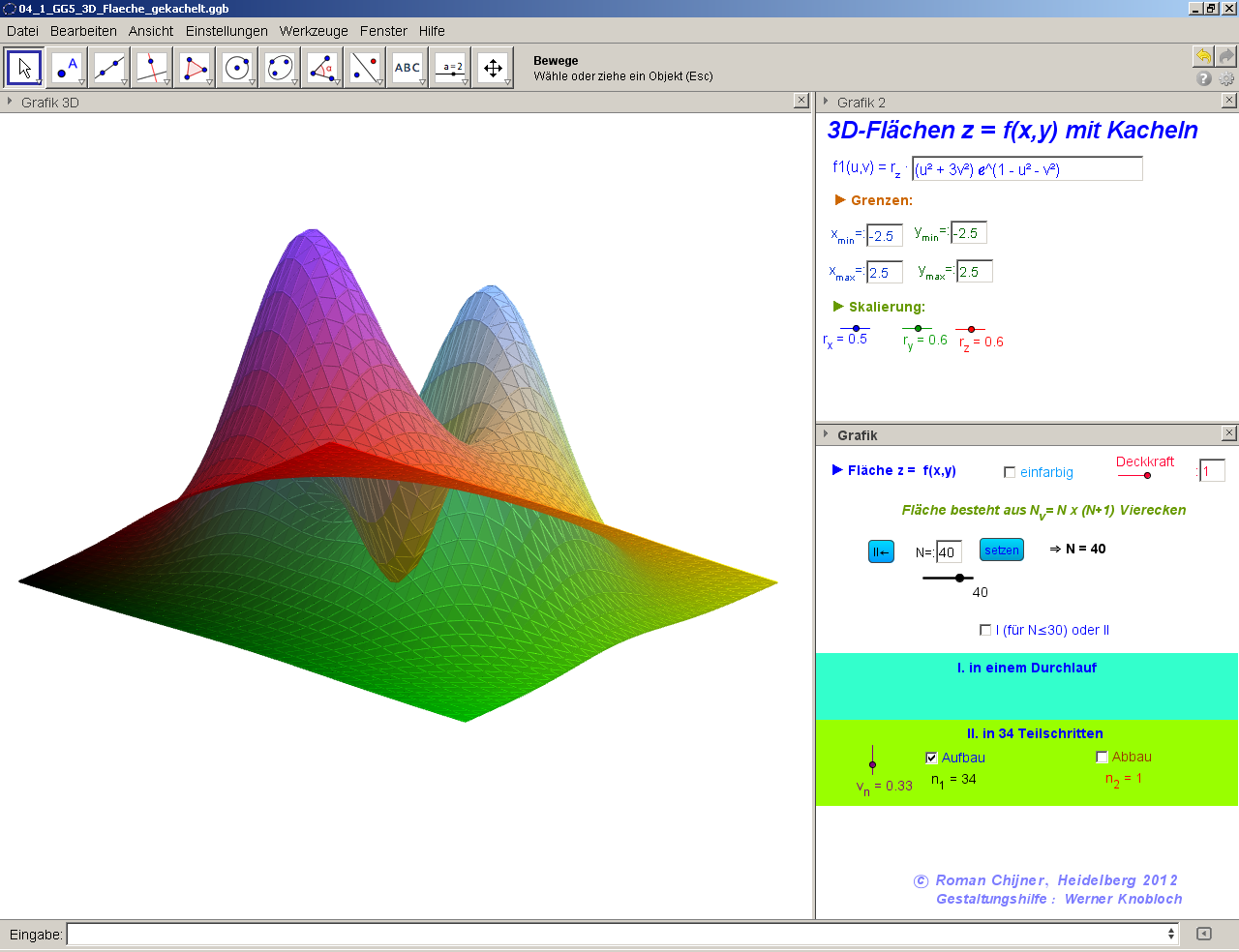Click the blue reset button beside N

pyautogui.click(x=881, y=551)
